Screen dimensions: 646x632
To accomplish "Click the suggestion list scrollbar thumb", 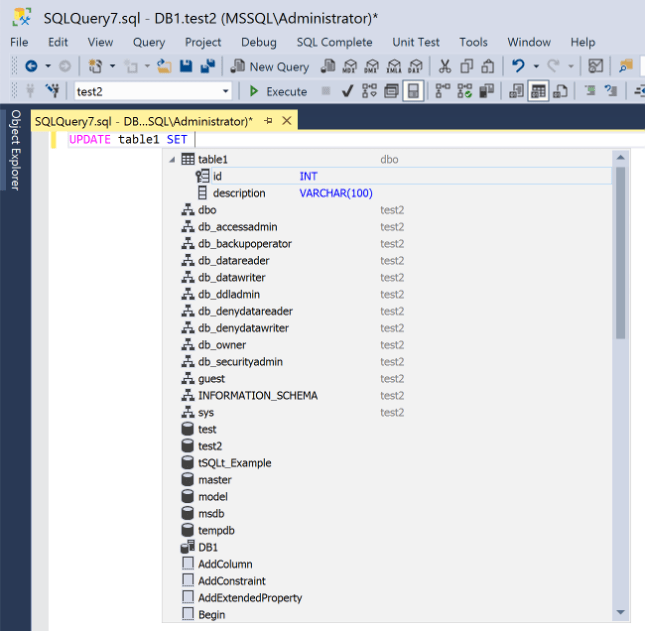I will (620, 253).
